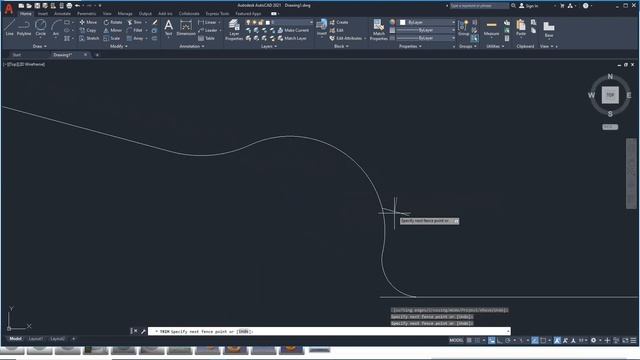Open the Parametric ribbon tab

pos(87,13)
